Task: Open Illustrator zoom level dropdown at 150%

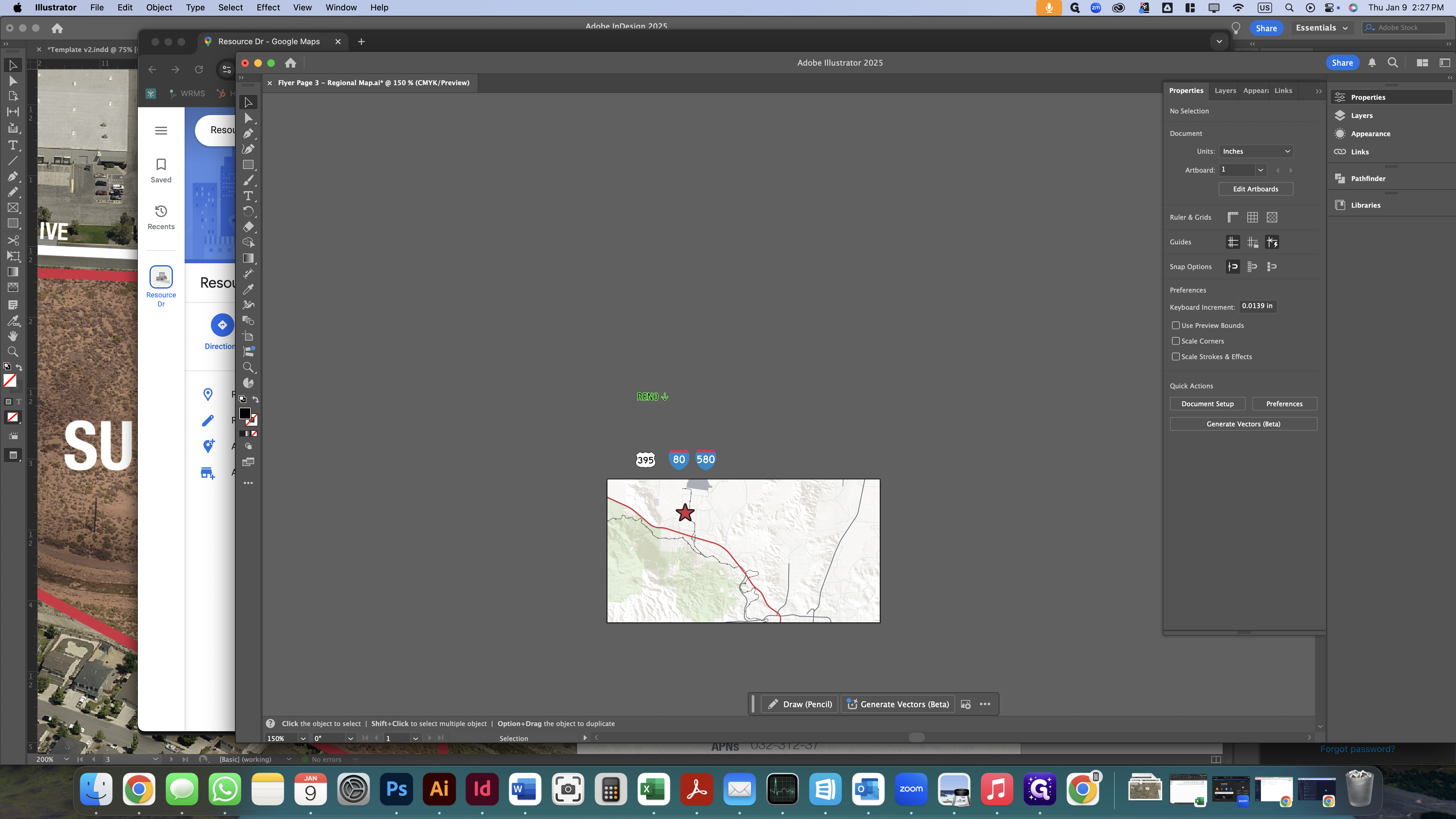Action: pos(303,738)
